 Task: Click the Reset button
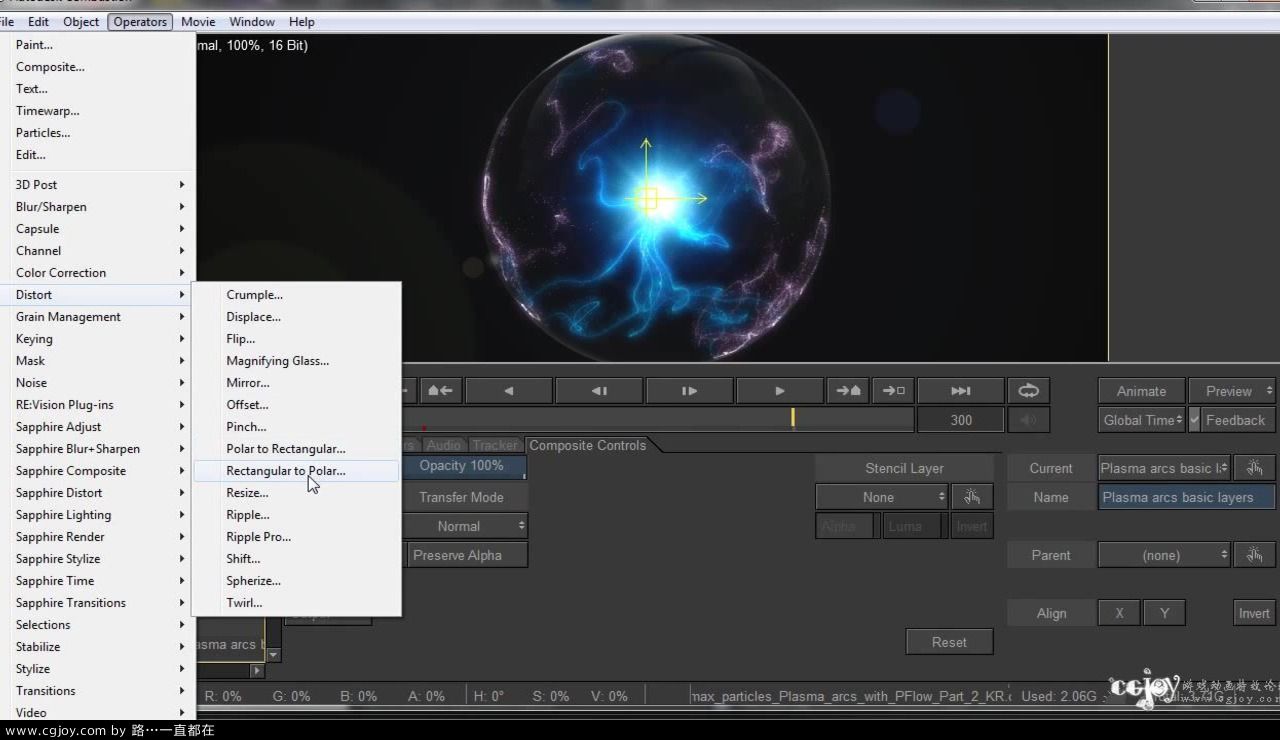point(949,642)
